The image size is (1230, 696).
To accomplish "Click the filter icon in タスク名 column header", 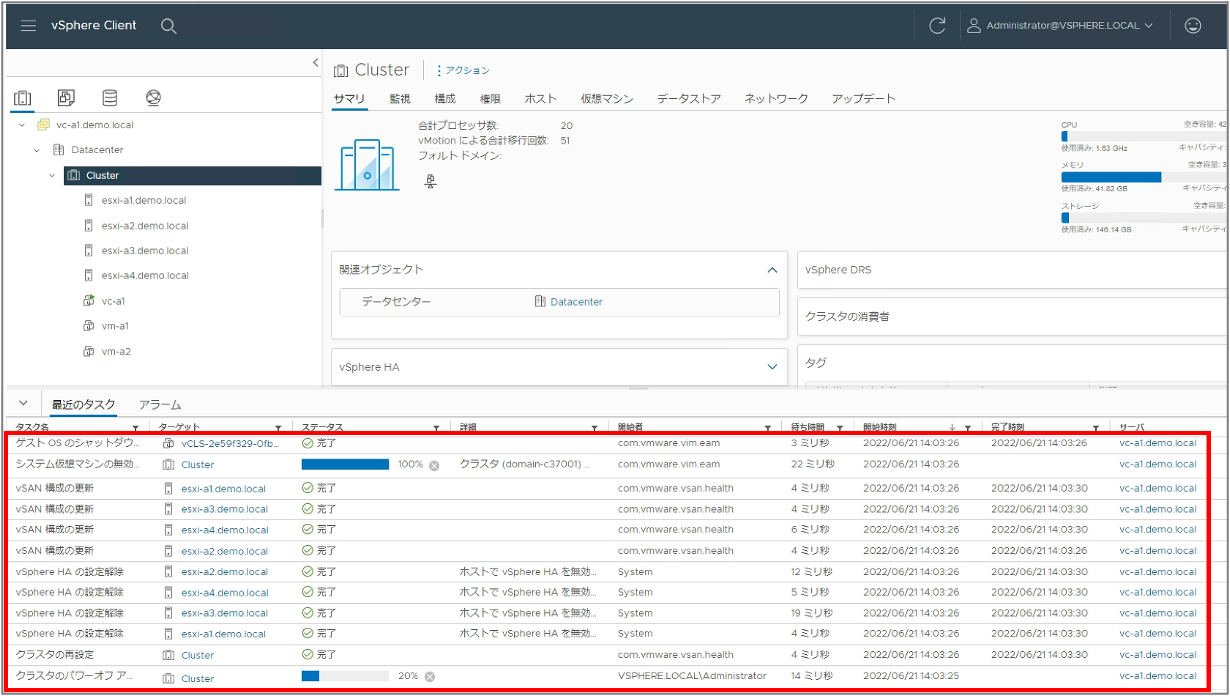I will 136,428.
